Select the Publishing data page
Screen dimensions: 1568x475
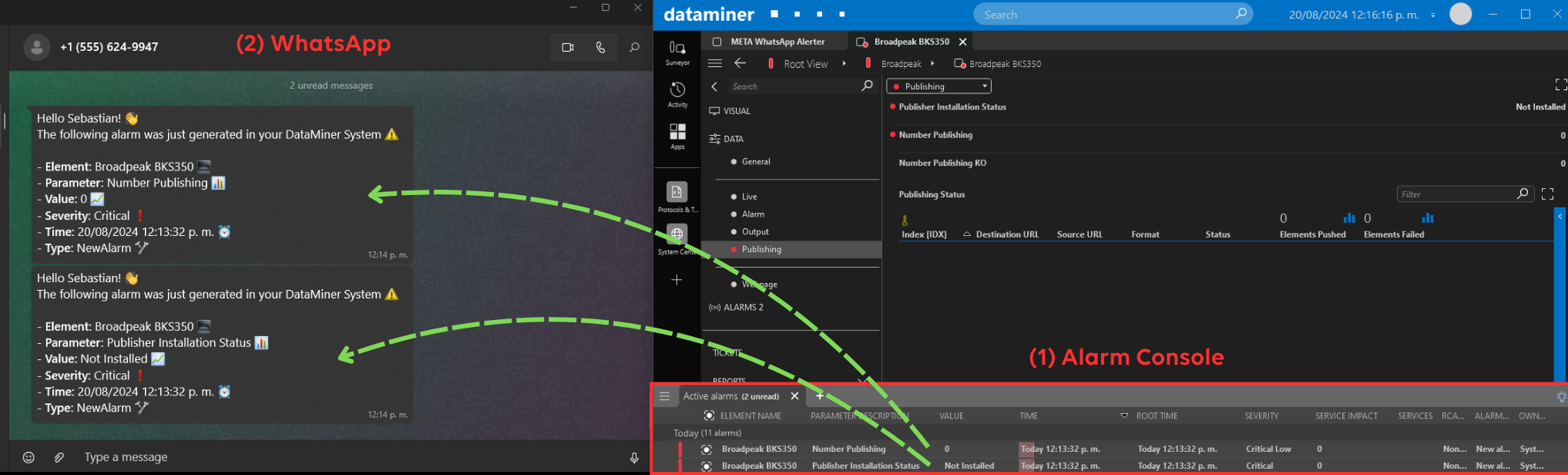(x=792, y=250)
